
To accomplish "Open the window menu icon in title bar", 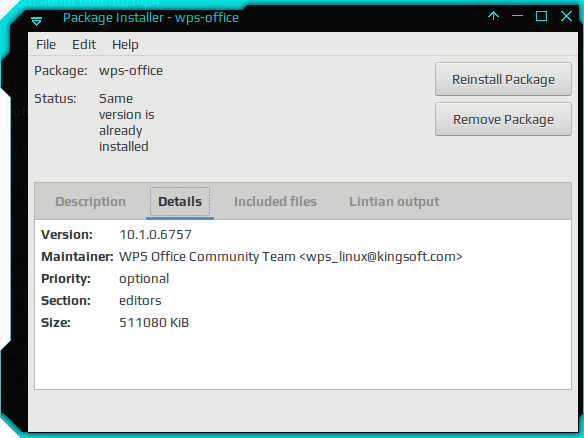I will pos(36,22).
